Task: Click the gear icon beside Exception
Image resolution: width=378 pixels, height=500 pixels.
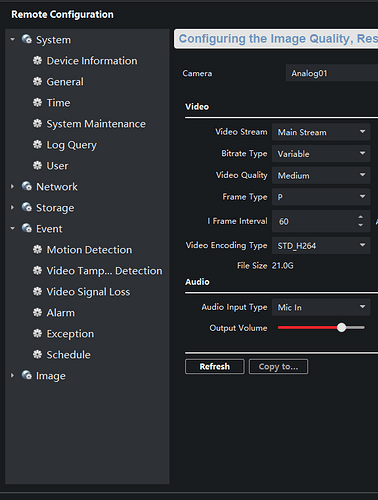Action: 37,333
